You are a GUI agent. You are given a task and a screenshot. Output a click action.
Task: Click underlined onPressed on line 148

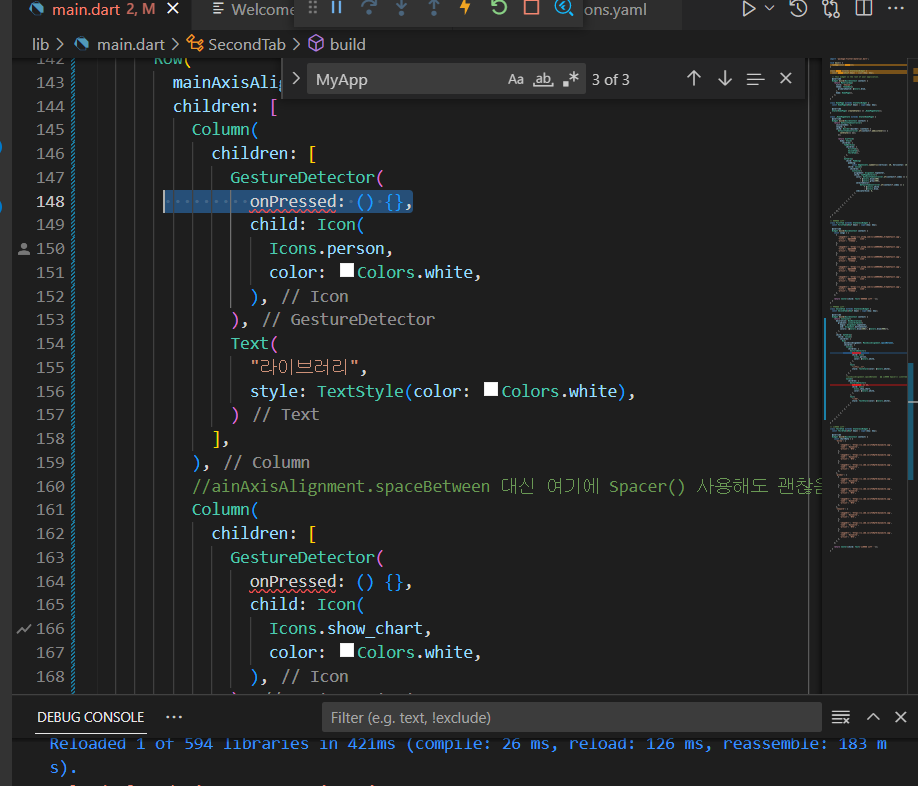[293, 202]
